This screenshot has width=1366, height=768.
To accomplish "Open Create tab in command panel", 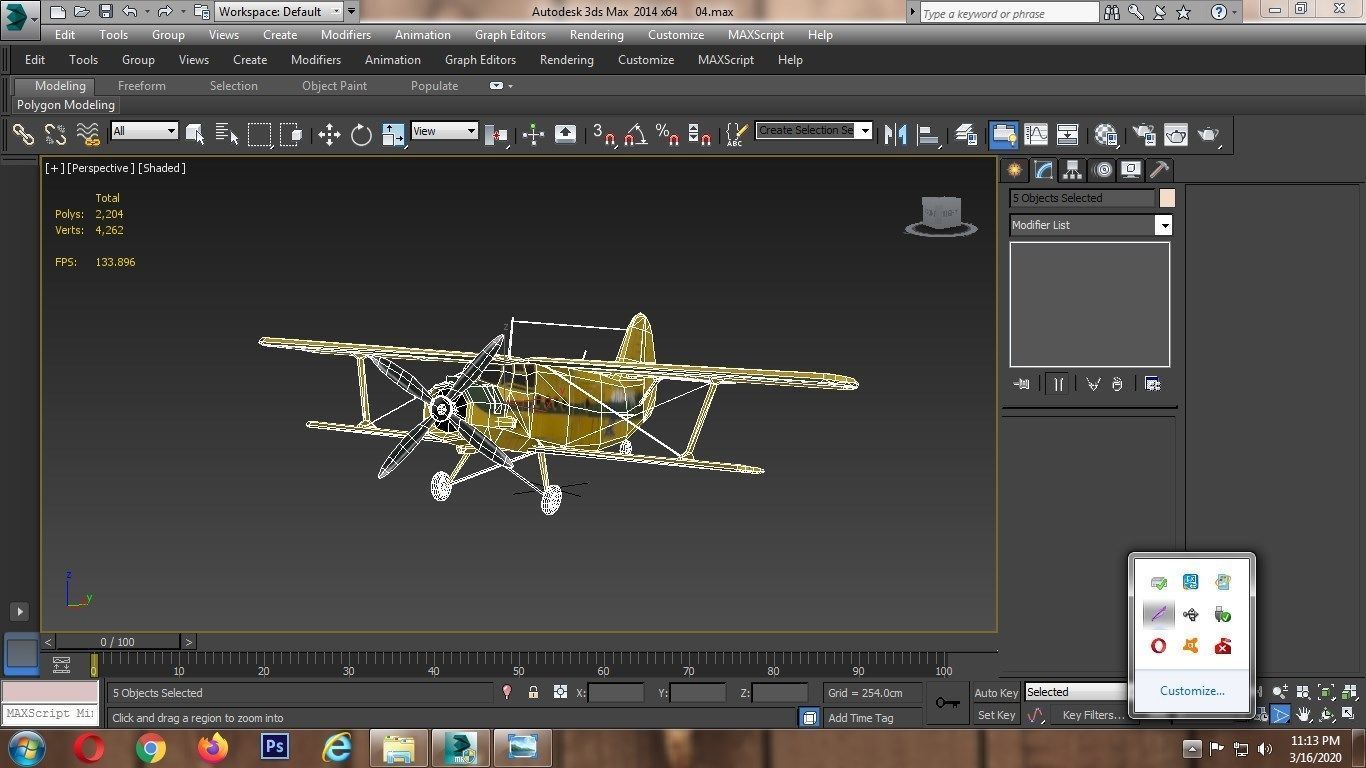I will (x=1014, y=170).
